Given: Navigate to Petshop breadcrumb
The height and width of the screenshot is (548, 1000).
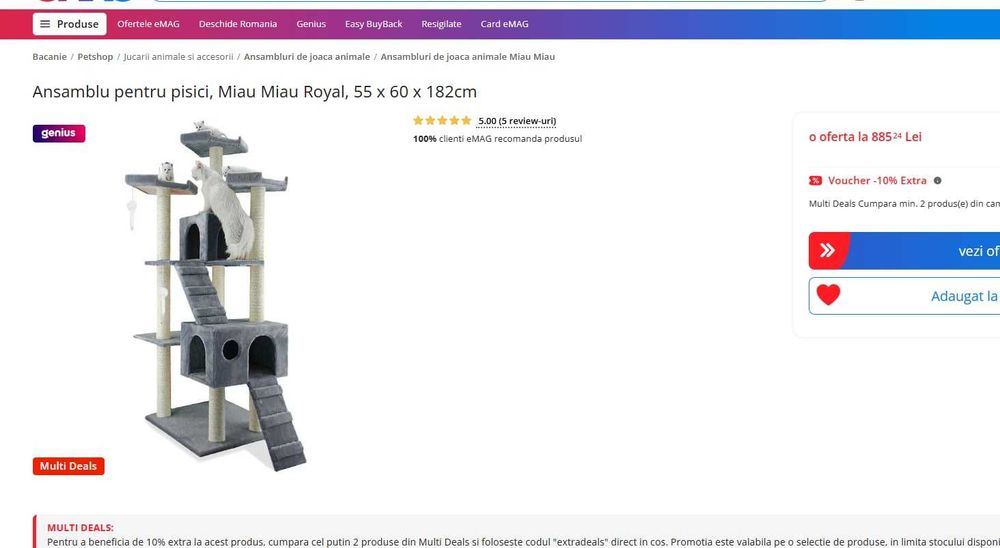Looking at the screenshot, I should (95, 57).
